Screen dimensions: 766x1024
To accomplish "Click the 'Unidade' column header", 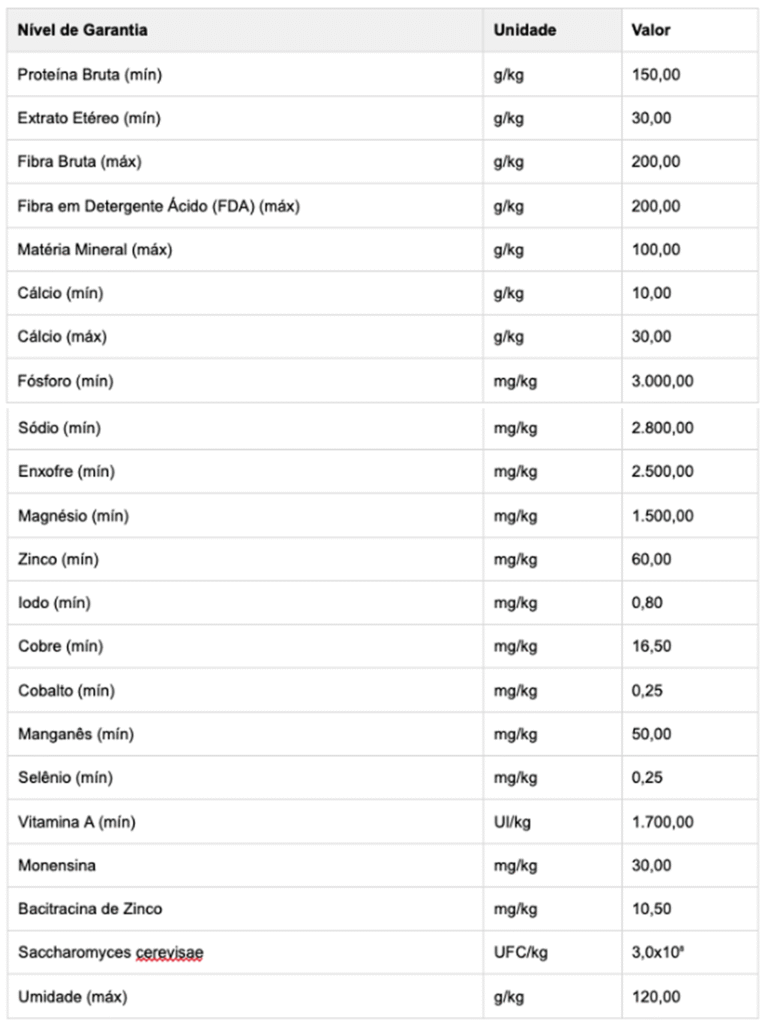I will pos(524,30).
